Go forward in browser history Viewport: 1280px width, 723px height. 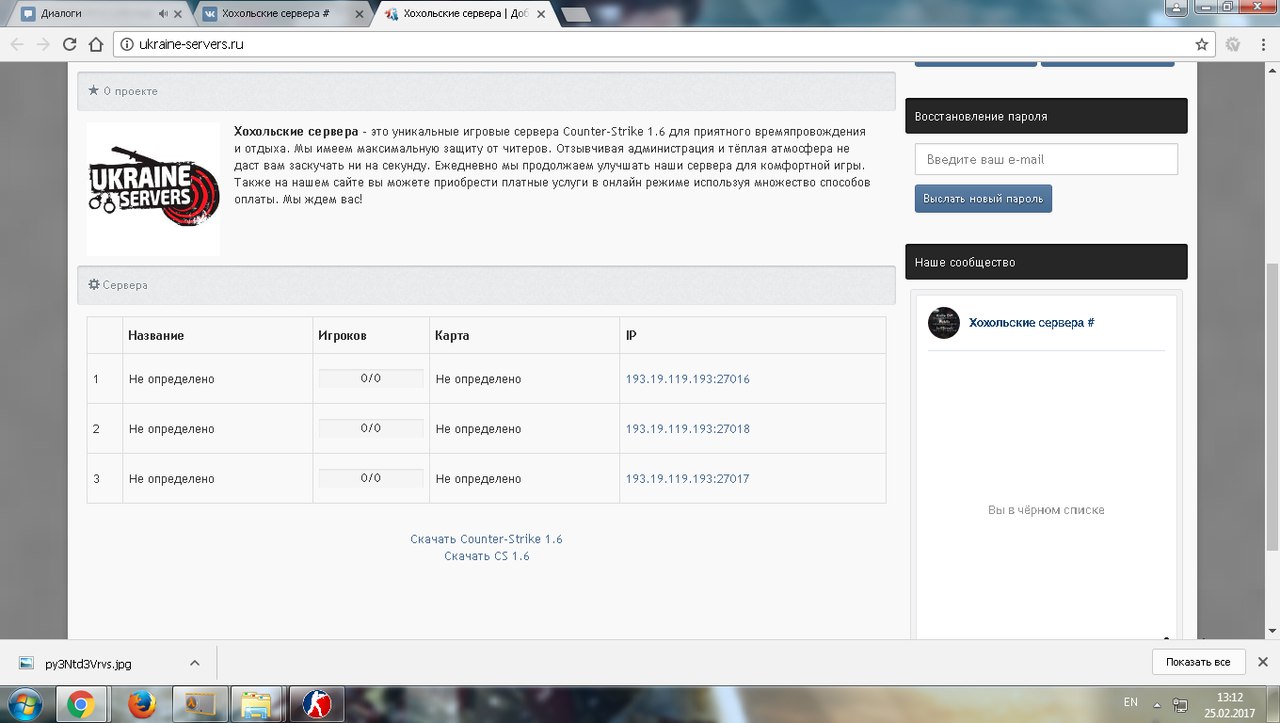tap(43, 44)
